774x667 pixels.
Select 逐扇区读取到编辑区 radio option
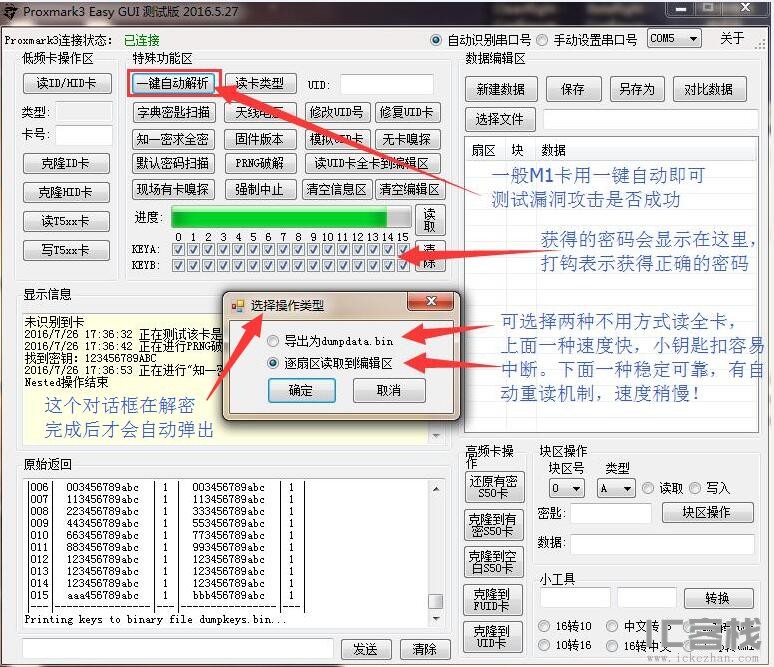pyautogui.click(x=272, y=363)
